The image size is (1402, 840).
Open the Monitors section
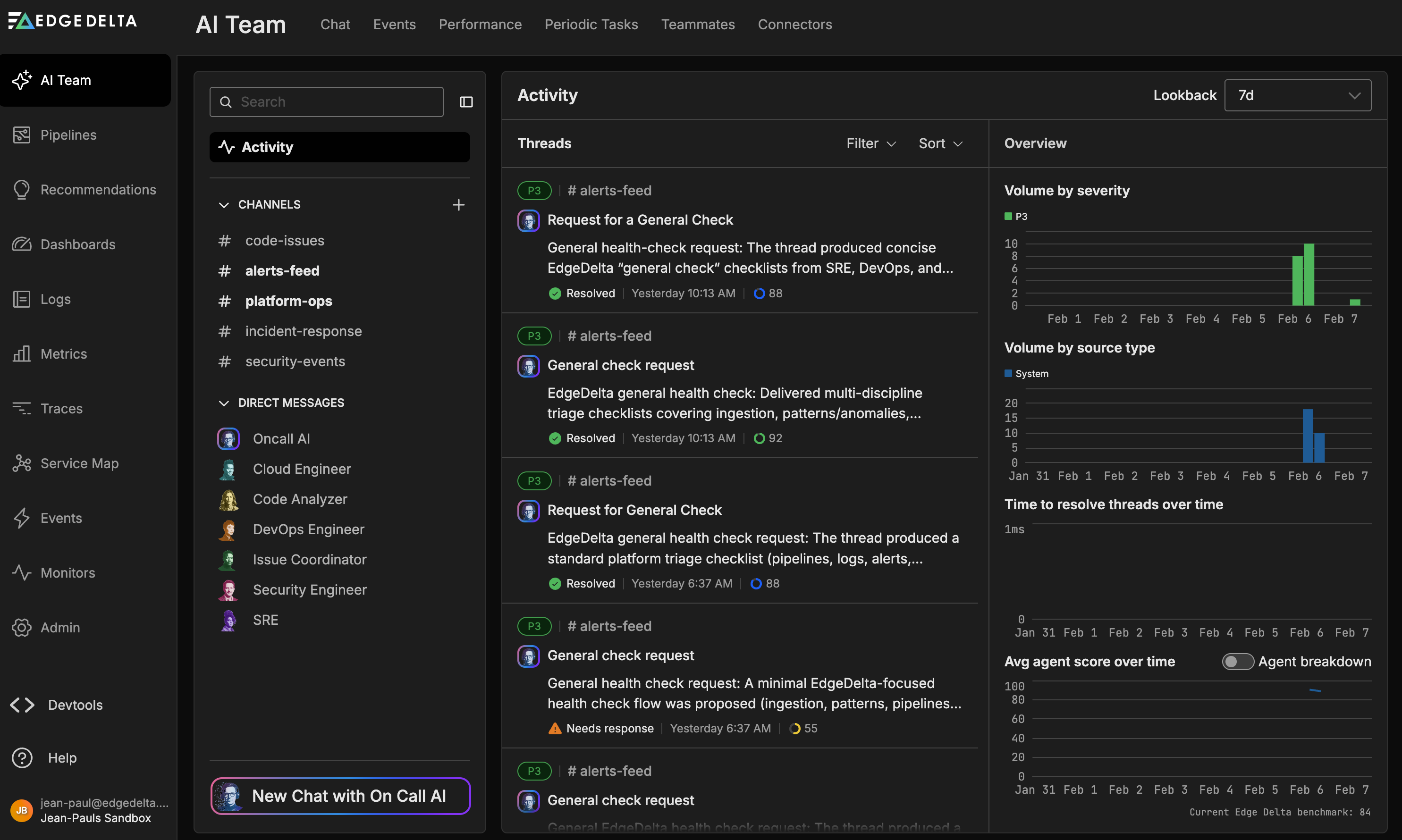pyautogui.click(x=68, y=573)
